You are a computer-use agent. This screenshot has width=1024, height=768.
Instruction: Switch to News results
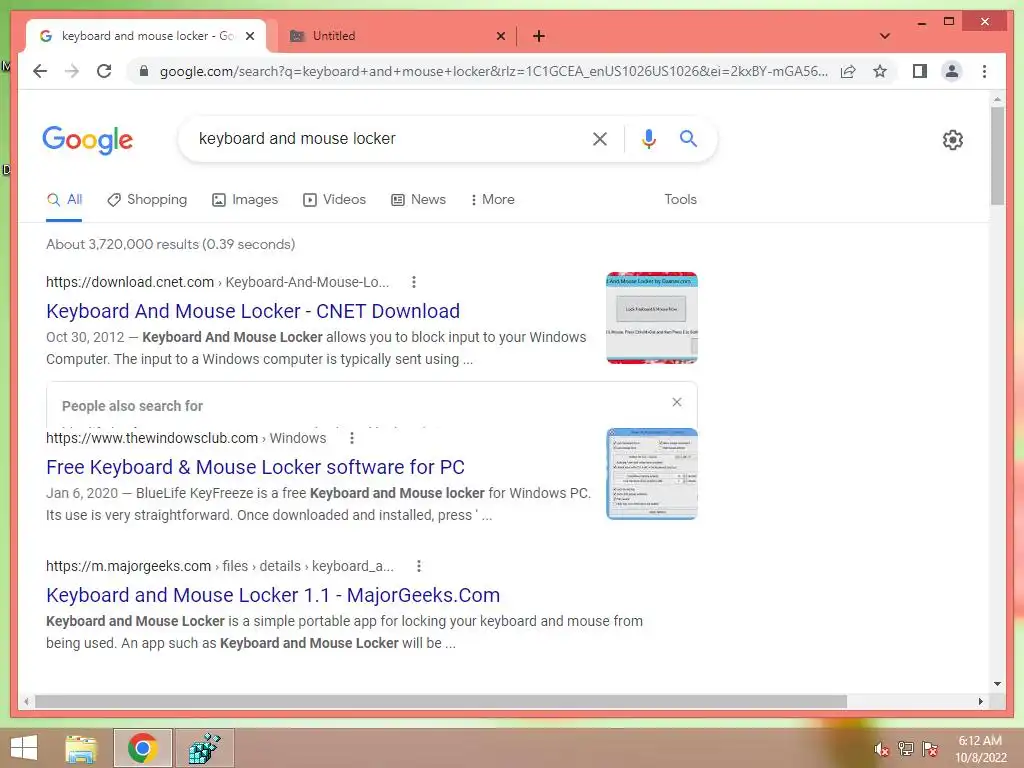(x=419, y=199)
